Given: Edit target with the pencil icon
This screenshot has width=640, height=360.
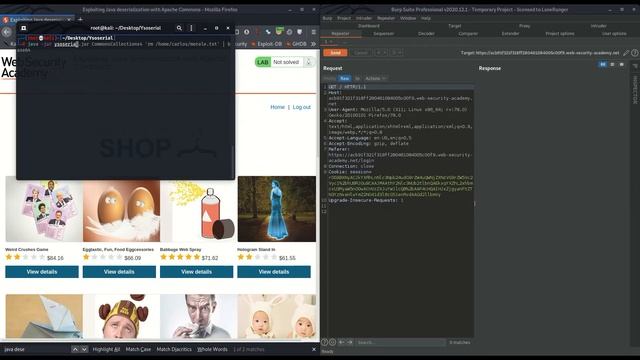Looking at the screenshot, I should coord(626,53).
